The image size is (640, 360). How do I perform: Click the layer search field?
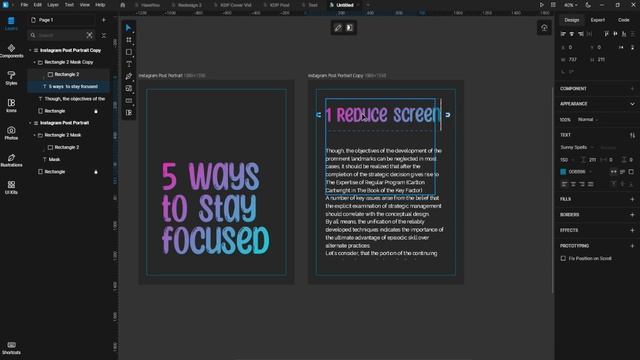coord(61,36)
